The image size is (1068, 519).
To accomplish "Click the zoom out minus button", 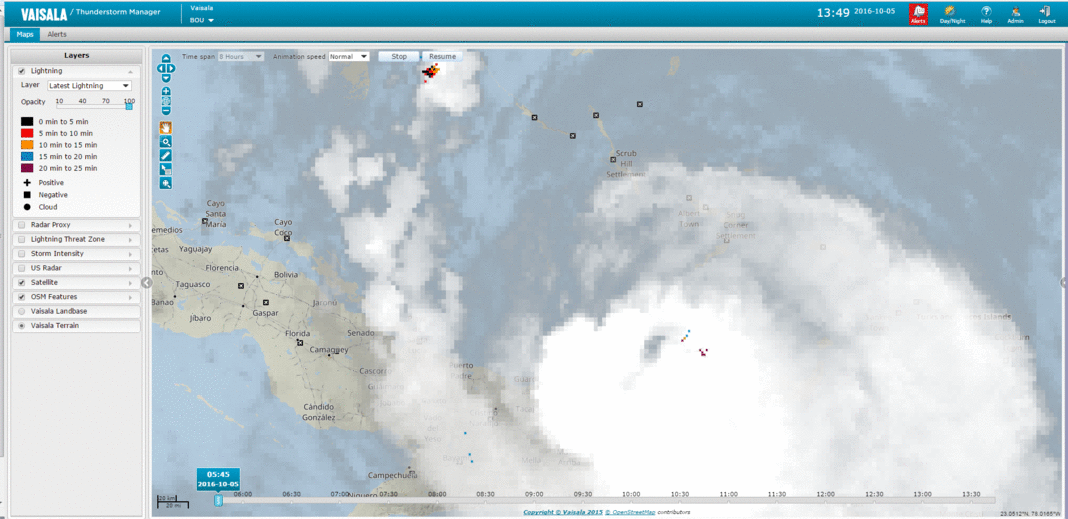I will click(x=166, y=111).
